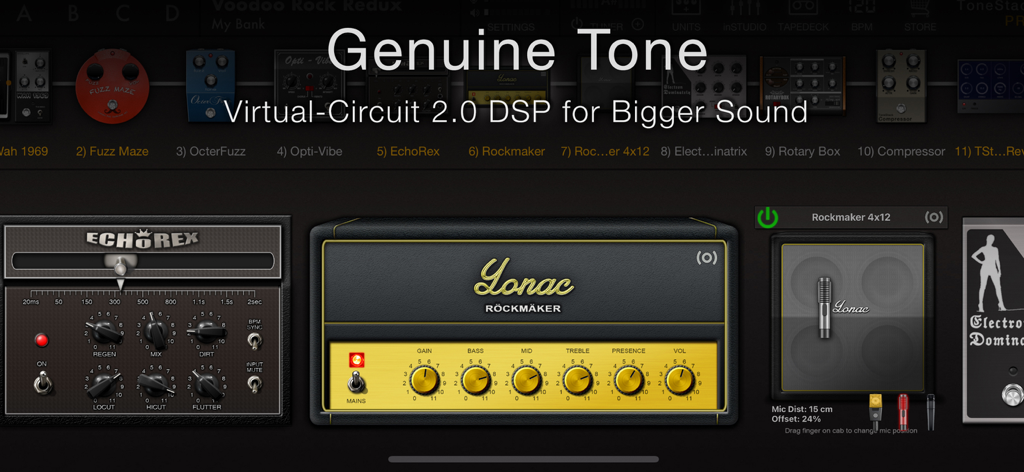Flip the EchoRex ON toggle switch
Screen dimensions: 1024x472
(43, 383)
